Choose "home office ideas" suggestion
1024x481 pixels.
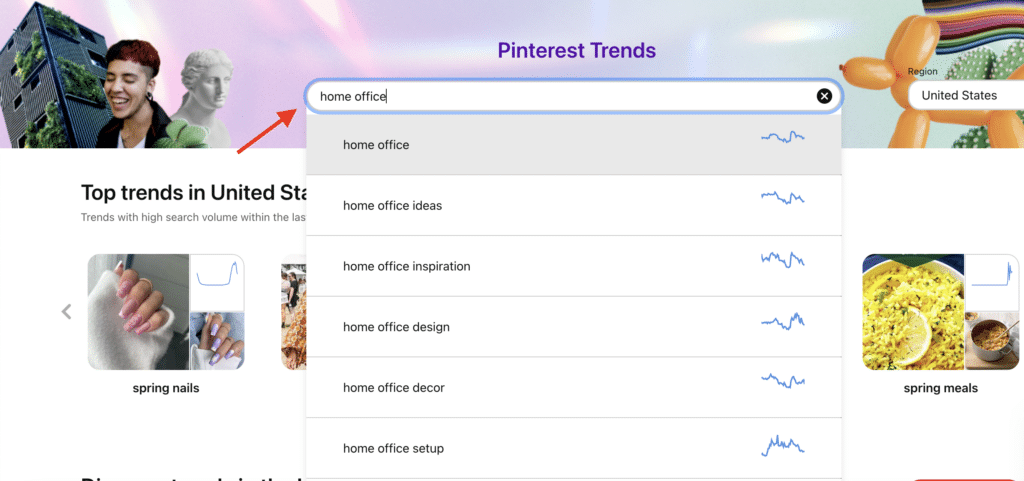click(x=392, y=206)
